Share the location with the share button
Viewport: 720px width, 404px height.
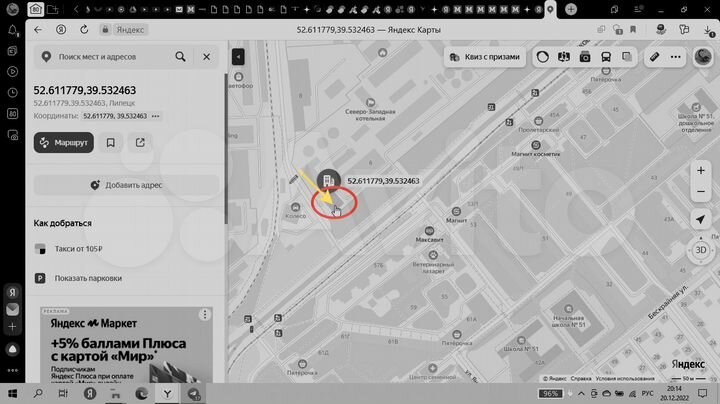point(140,143)
